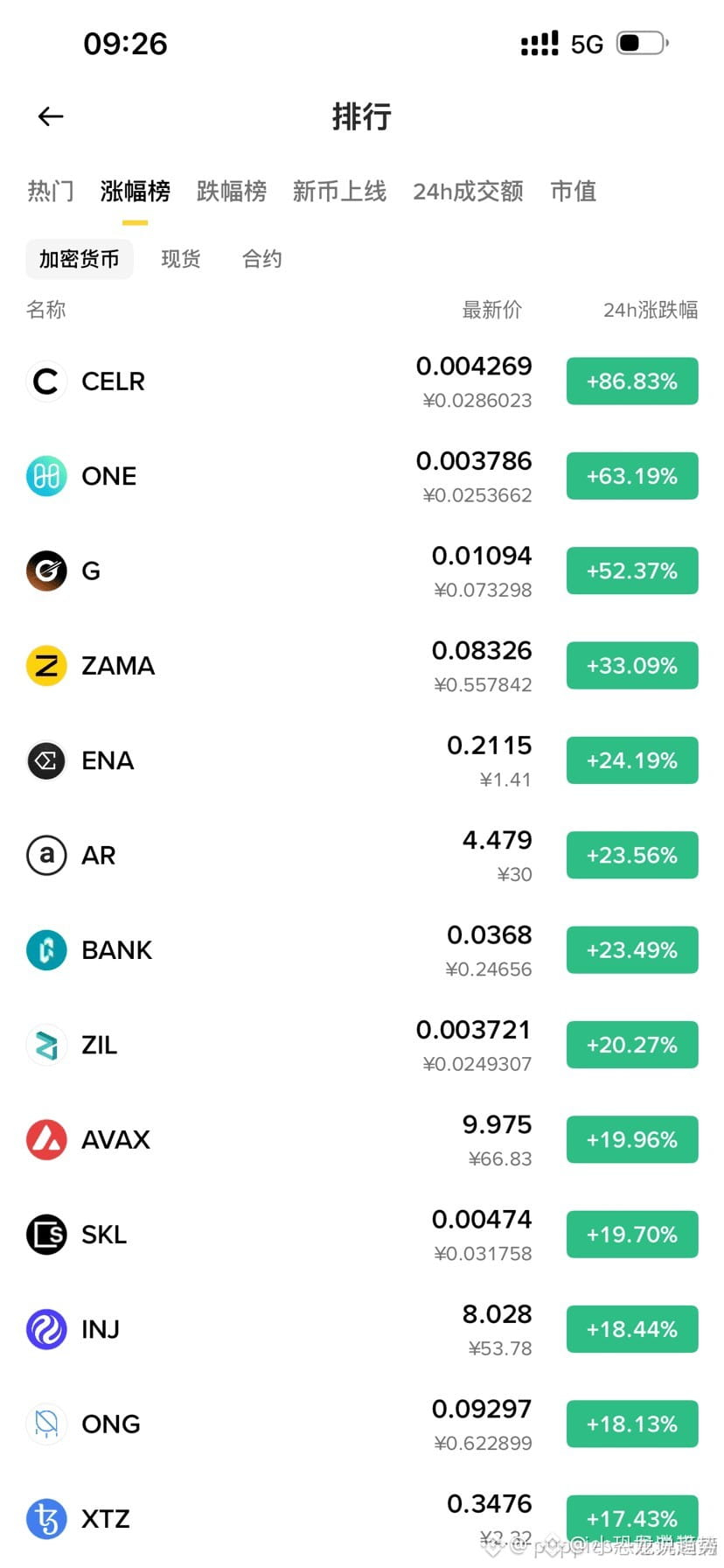
Task: Open the 新币上线 tab
Action: (x=339, y=191)
